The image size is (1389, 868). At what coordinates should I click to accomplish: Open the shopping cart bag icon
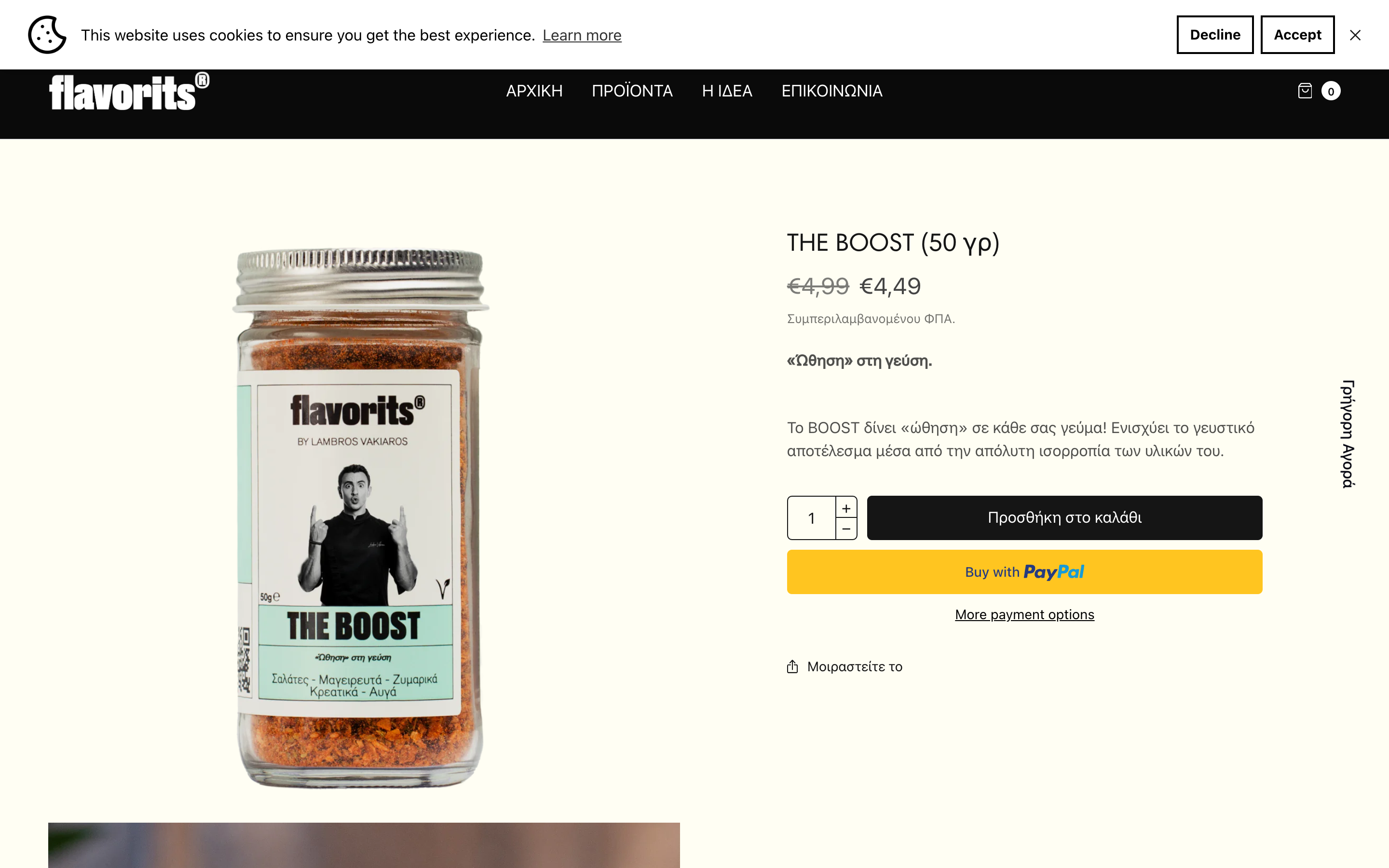coord(1304,90)
